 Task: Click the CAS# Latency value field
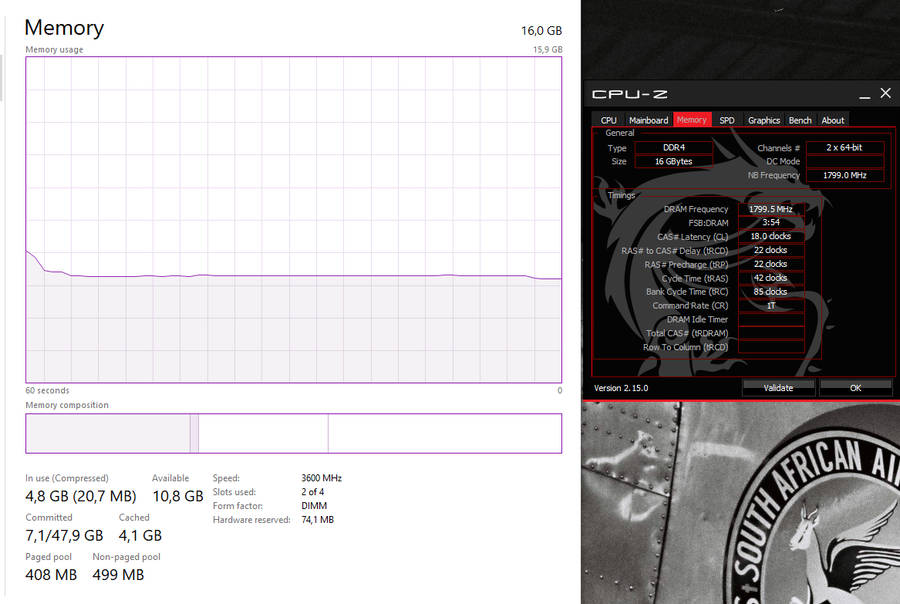click(x=771, y=237)
